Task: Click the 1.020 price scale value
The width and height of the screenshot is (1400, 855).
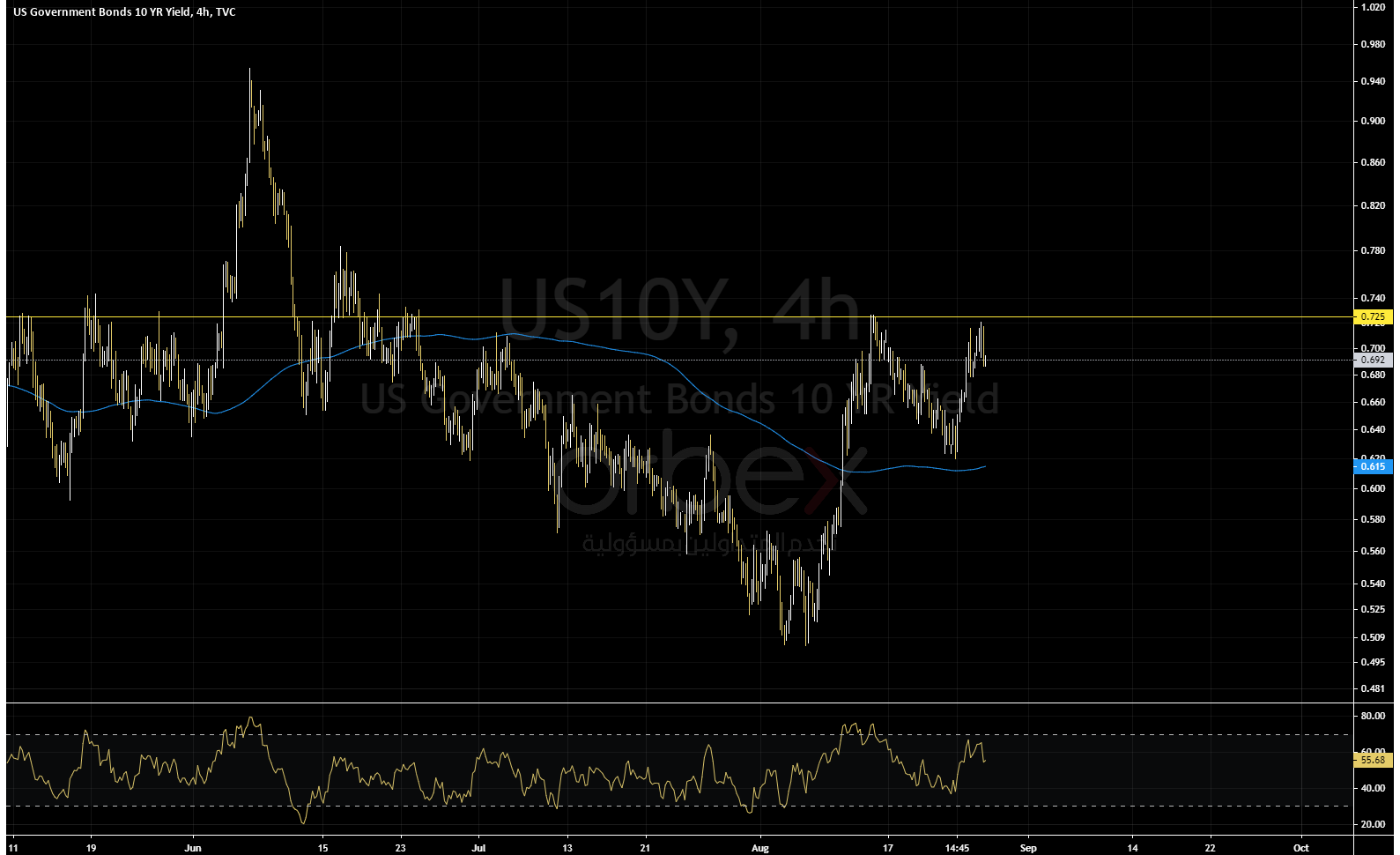Action: click(1372, 7)
